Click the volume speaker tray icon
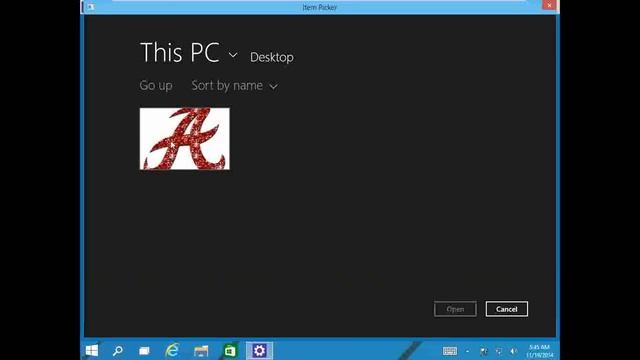This screenshot has width=640, height=360. (513, 351)
